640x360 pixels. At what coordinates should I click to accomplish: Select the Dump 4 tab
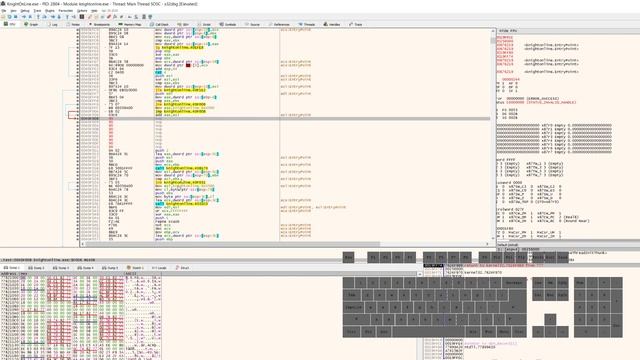pyautogui.click(x=85, y=268)
